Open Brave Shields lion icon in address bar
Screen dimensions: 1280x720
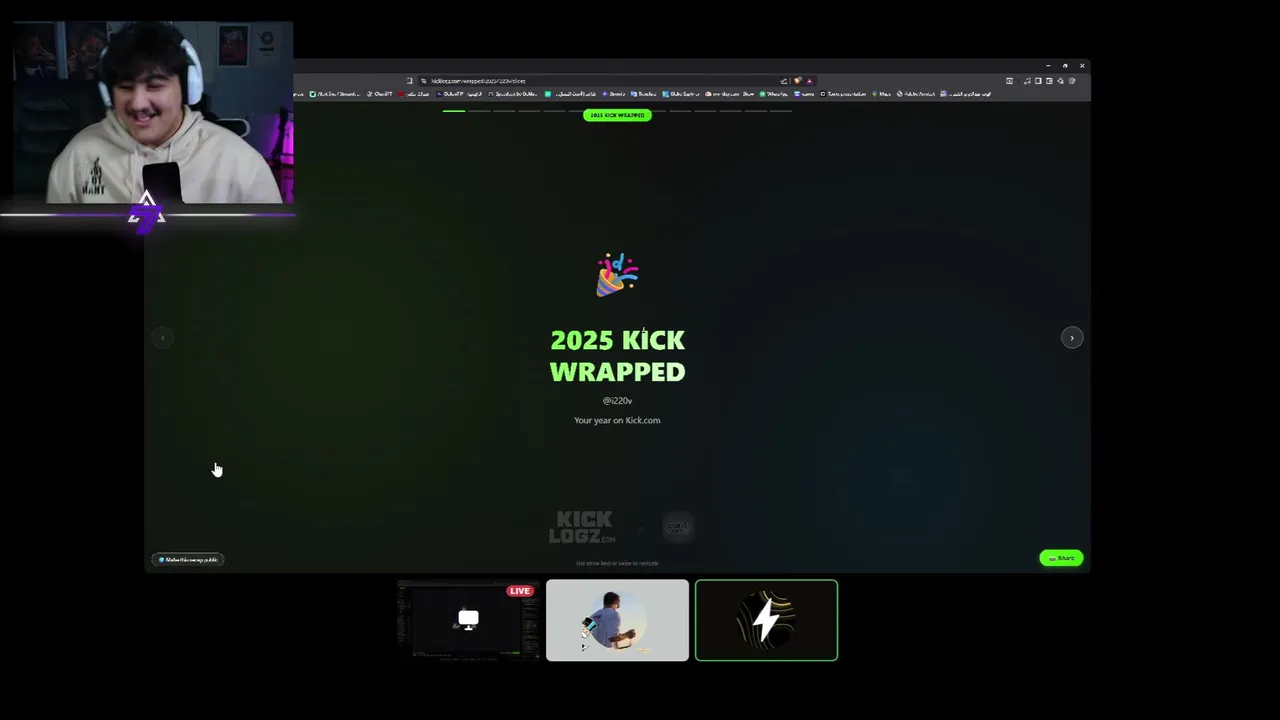coord(797,81)
